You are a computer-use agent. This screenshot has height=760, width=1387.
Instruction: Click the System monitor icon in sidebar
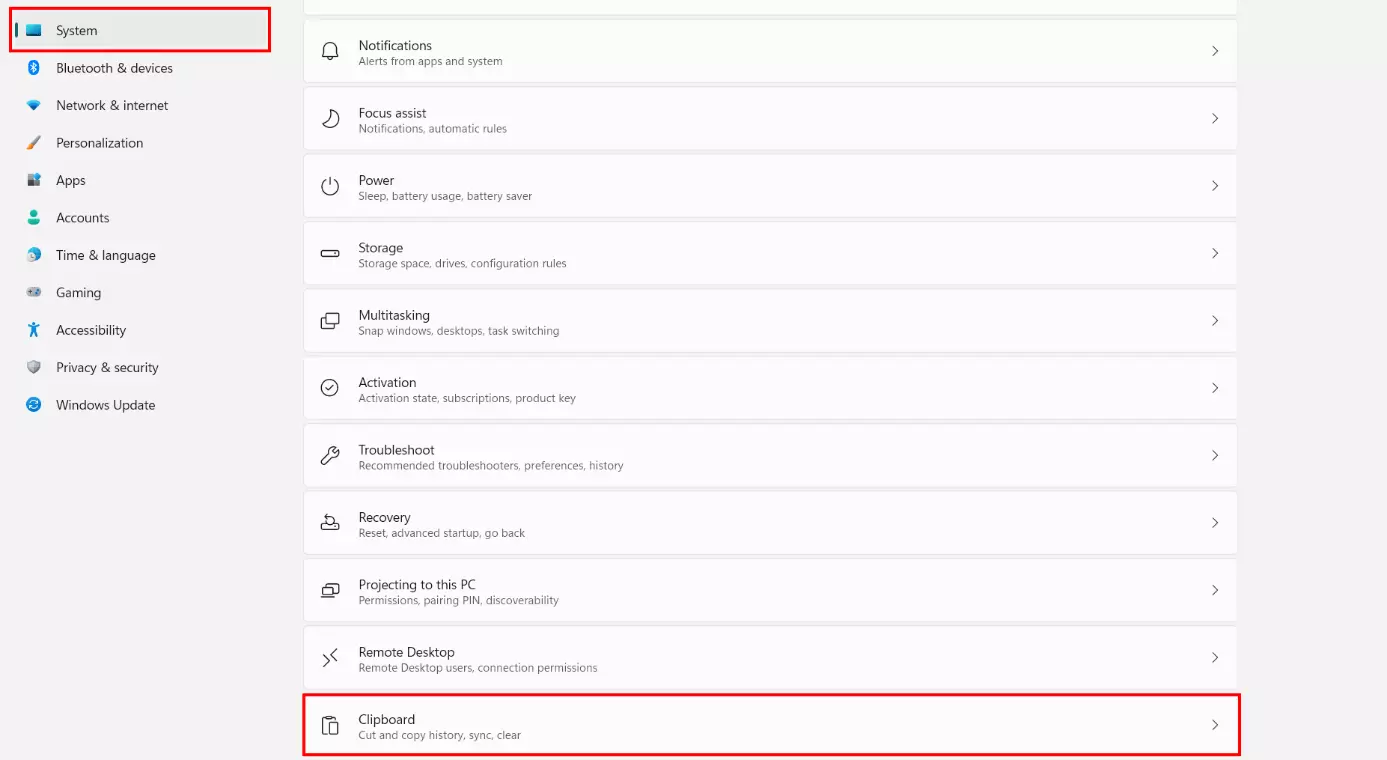tap(34, 31)
